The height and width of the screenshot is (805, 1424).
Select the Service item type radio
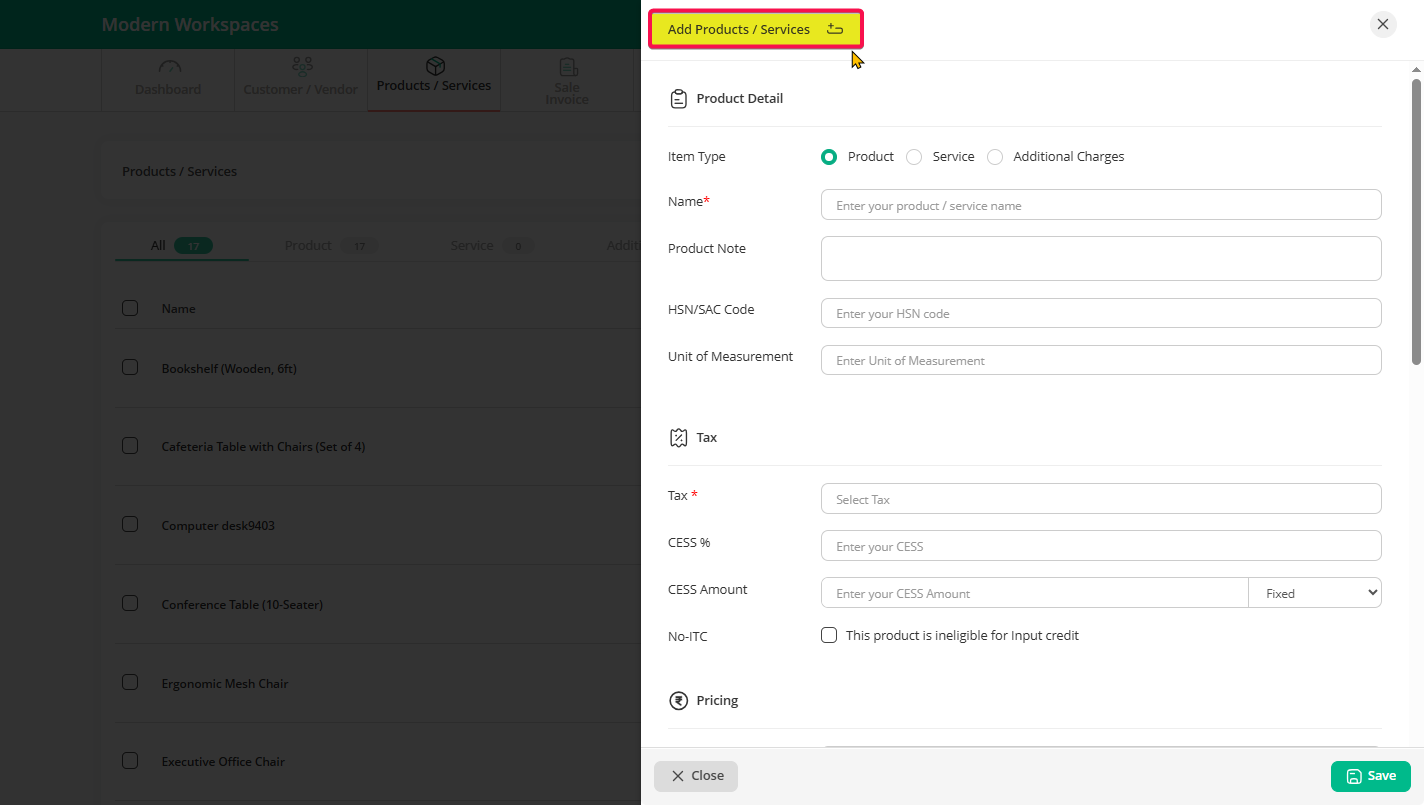[x=914, y=157]
